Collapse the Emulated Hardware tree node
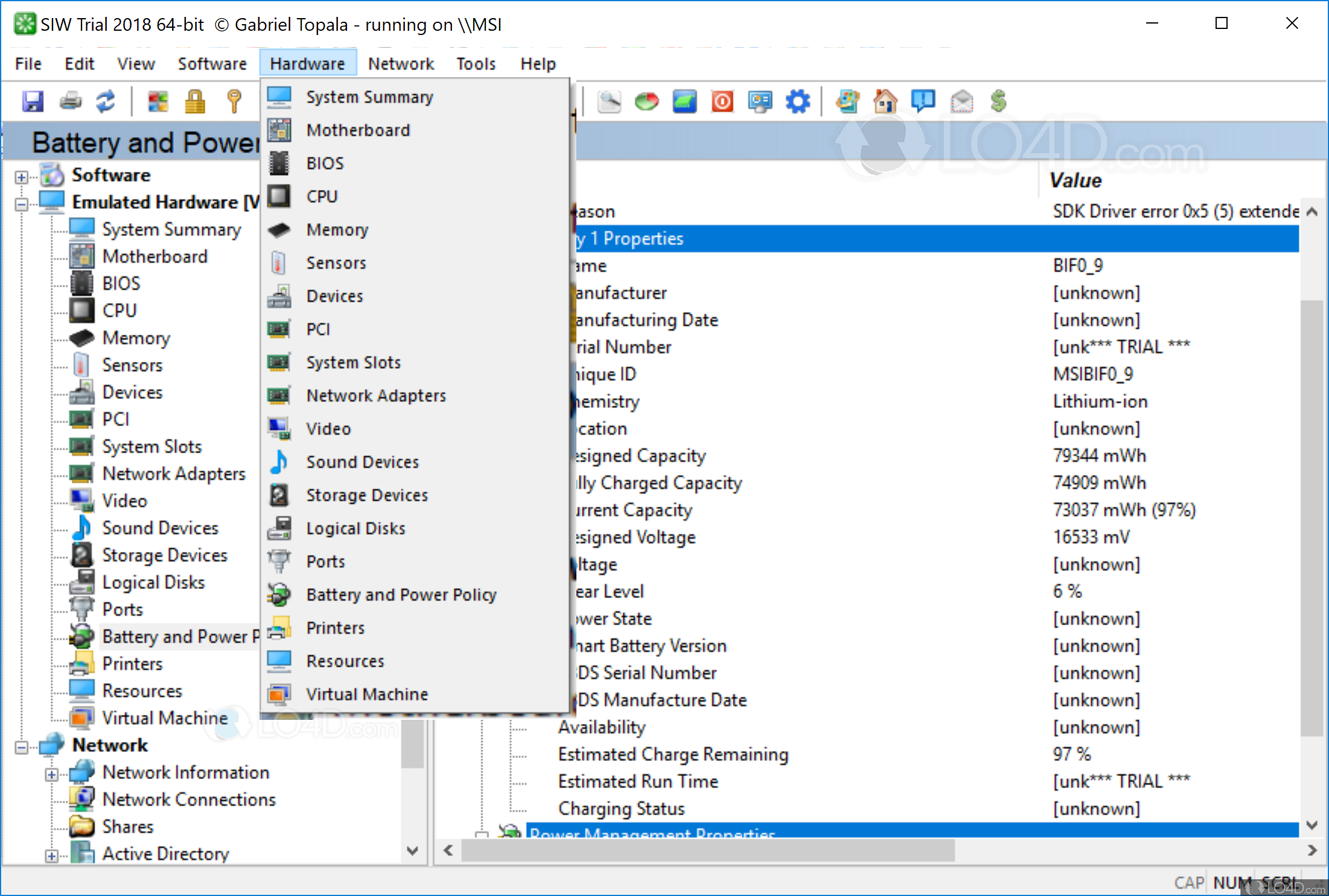Screen dimensions: 1329x896 tap(22, 205)
